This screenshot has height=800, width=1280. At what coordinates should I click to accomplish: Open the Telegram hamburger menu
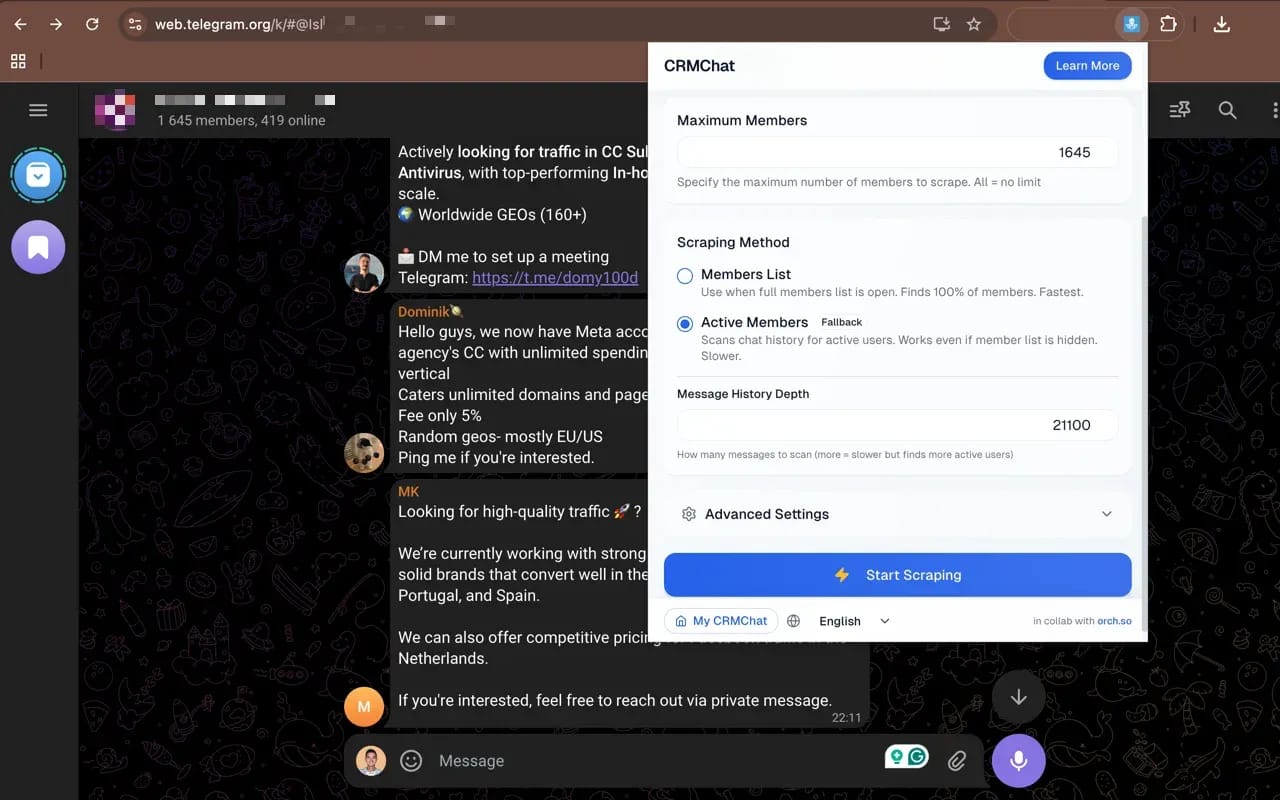pyautogui.click(x=38, y=110)
